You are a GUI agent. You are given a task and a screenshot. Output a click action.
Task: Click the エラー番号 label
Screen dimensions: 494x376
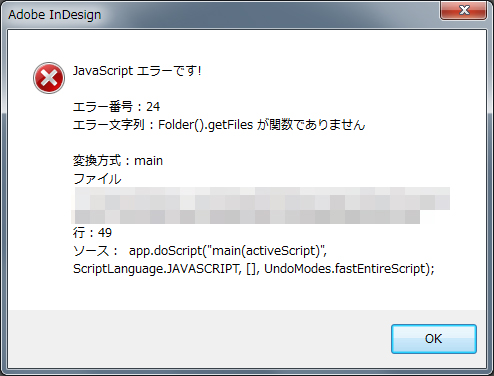103,107
